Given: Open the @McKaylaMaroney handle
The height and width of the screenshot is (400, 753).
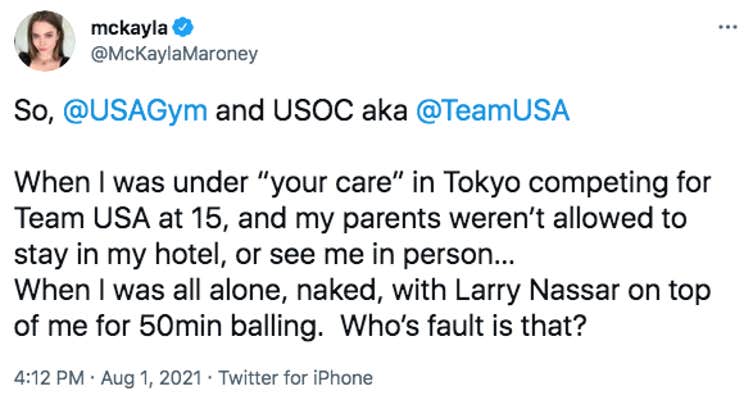Looking at the screenshot, I should click(151, 51).
